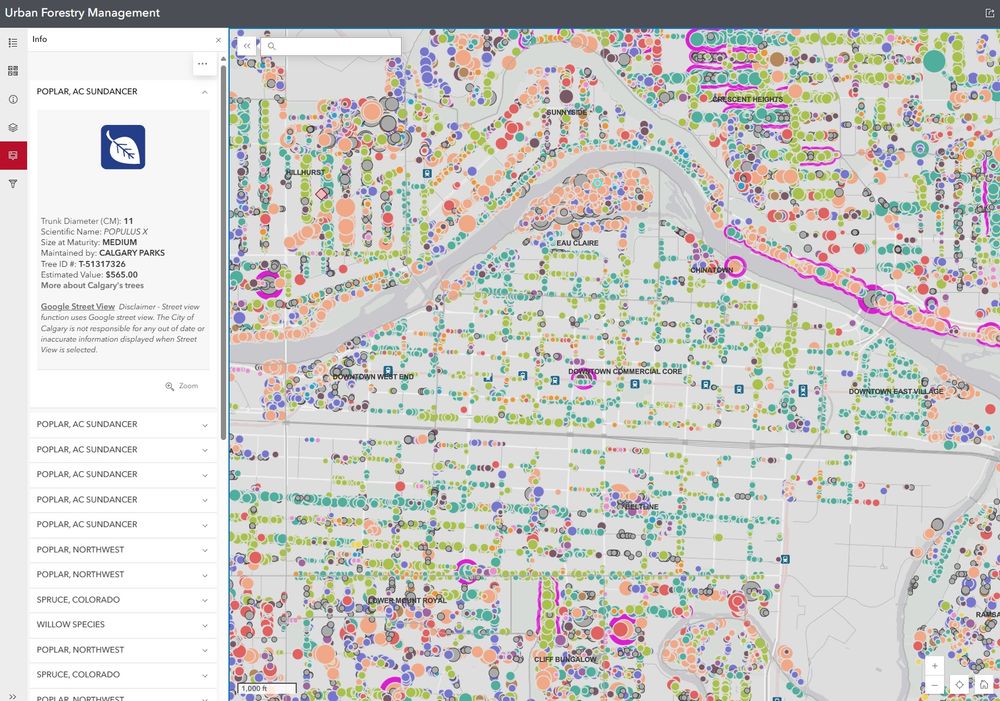The width and height of the screenshot is (1000, 701).
Task: Click the EAU CLAIRE map label
Action: click(577, 243)
